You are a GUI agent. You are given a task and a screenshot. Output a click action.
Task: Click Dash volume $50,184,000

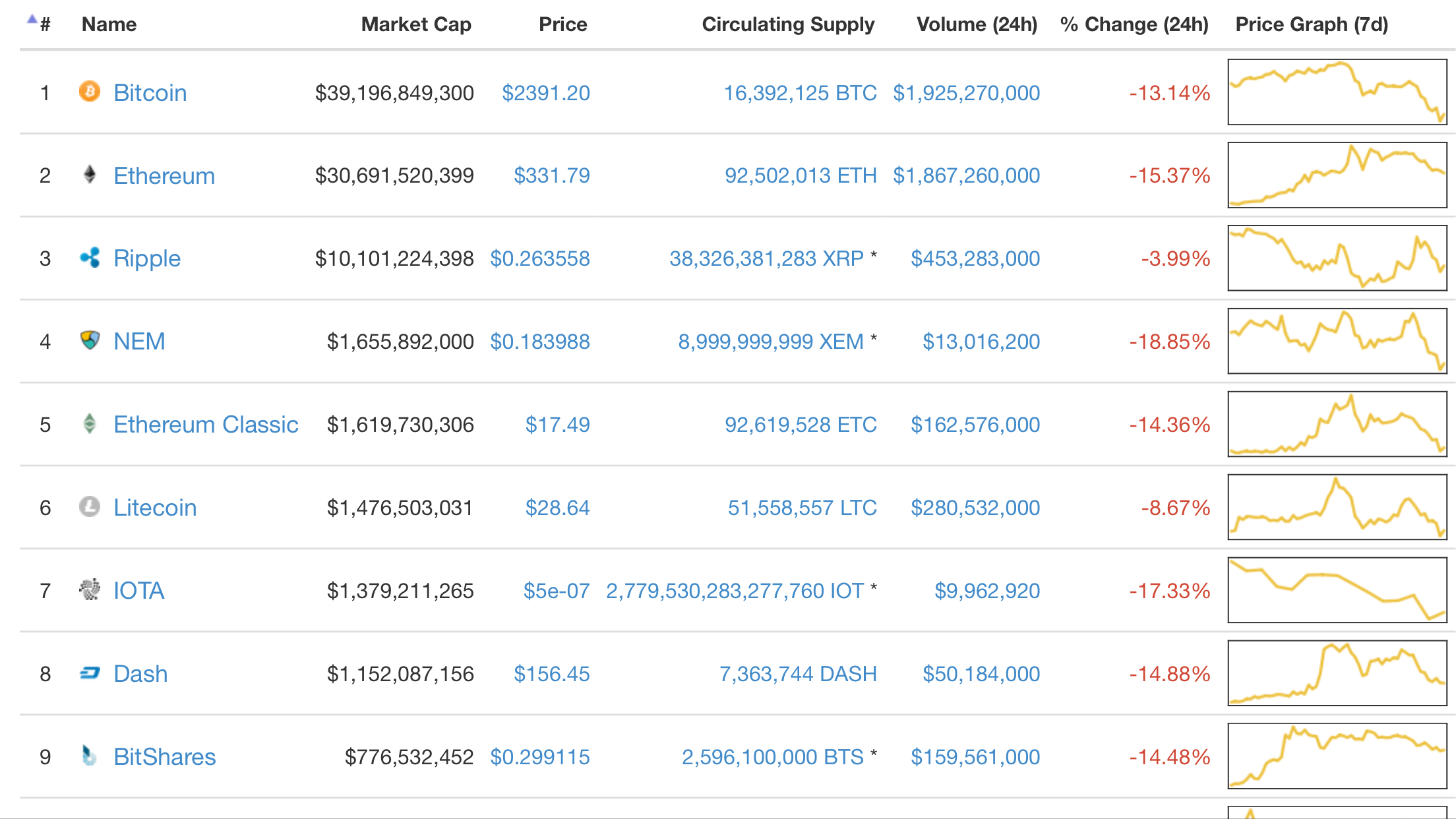pos(981,674)
